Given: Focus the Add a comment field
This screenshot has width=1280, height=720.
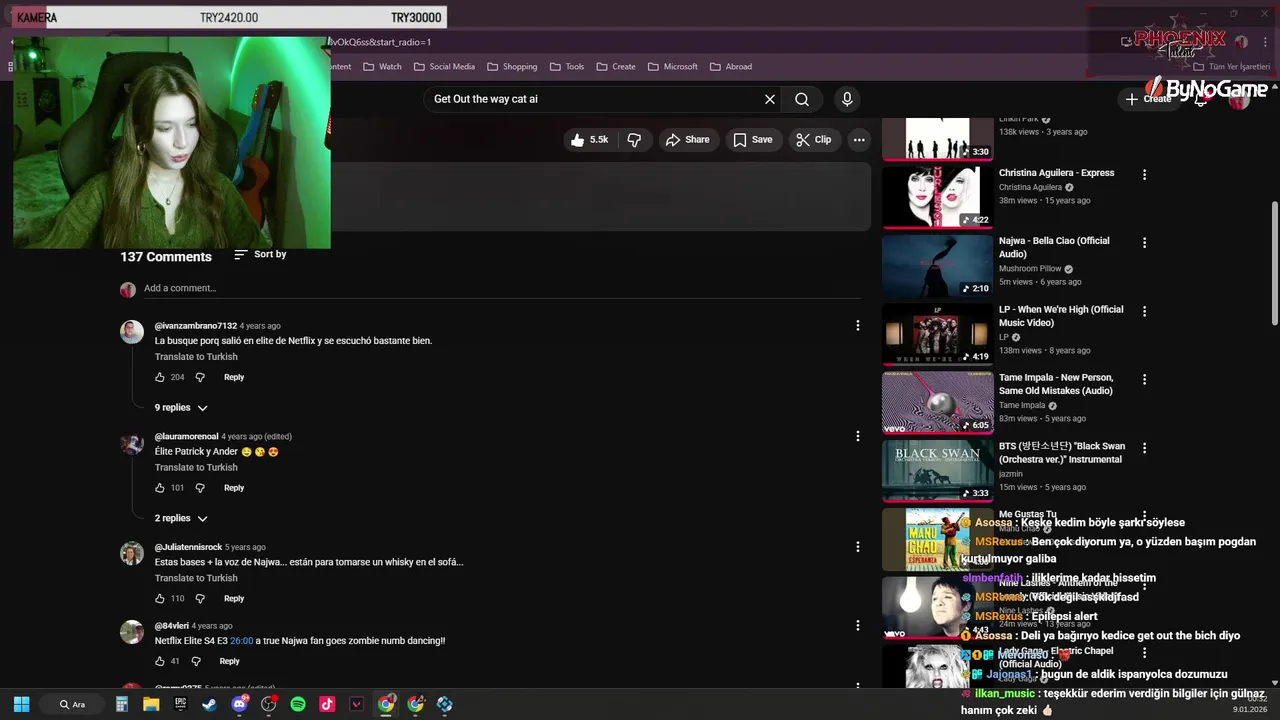Looking at the screenshot, I should point(502,288).
